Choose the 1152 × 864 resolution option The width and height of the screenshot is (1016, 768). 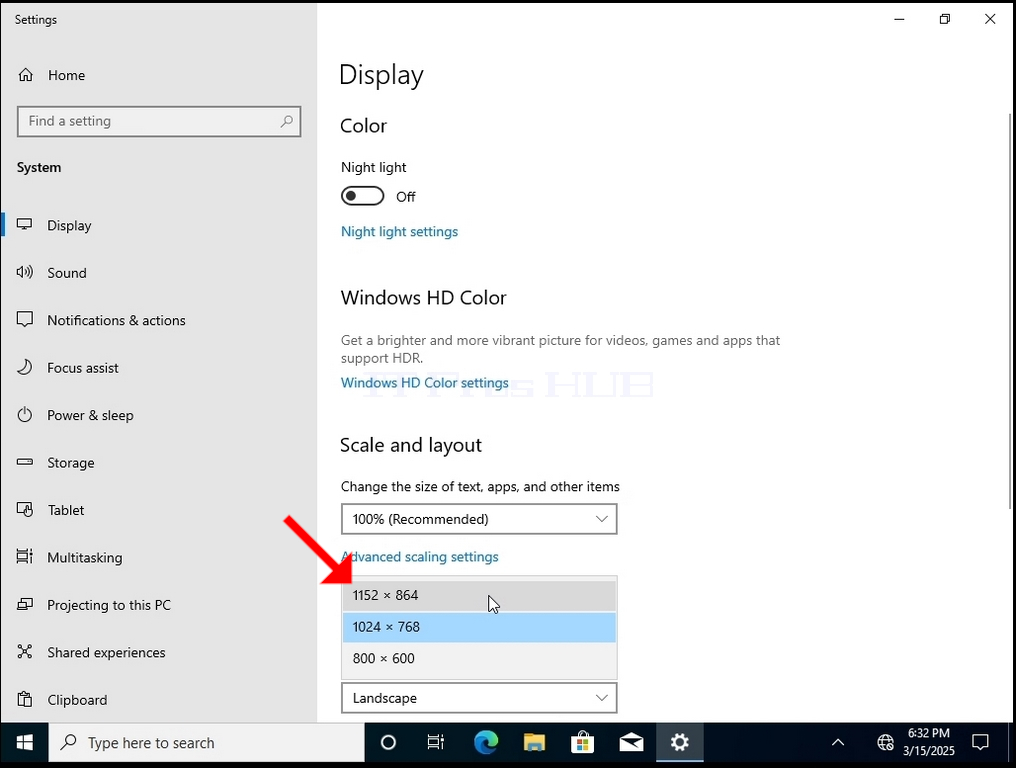point(479,595)
